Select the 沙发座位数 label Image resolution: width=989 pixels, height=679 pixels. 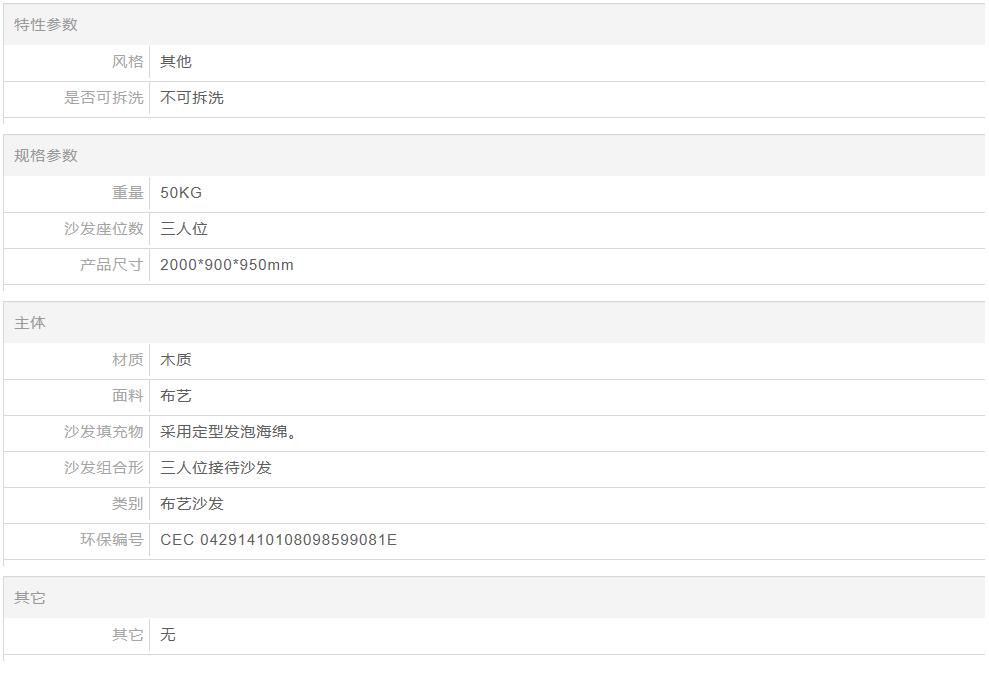[x=104, y=229]
